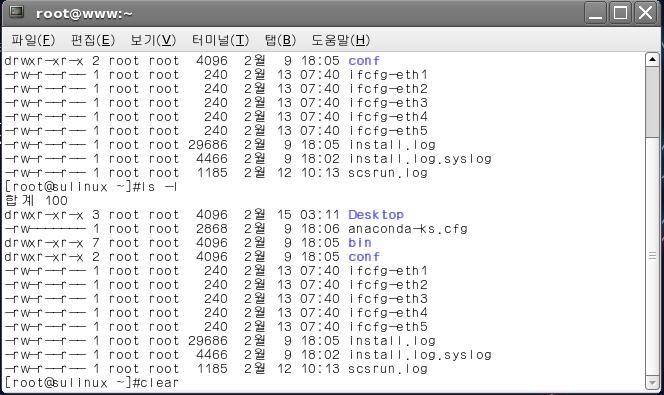Click the Desktop directory name in listing
The width and height of the screenshot is (664, 395).
[x=376, y=215]
